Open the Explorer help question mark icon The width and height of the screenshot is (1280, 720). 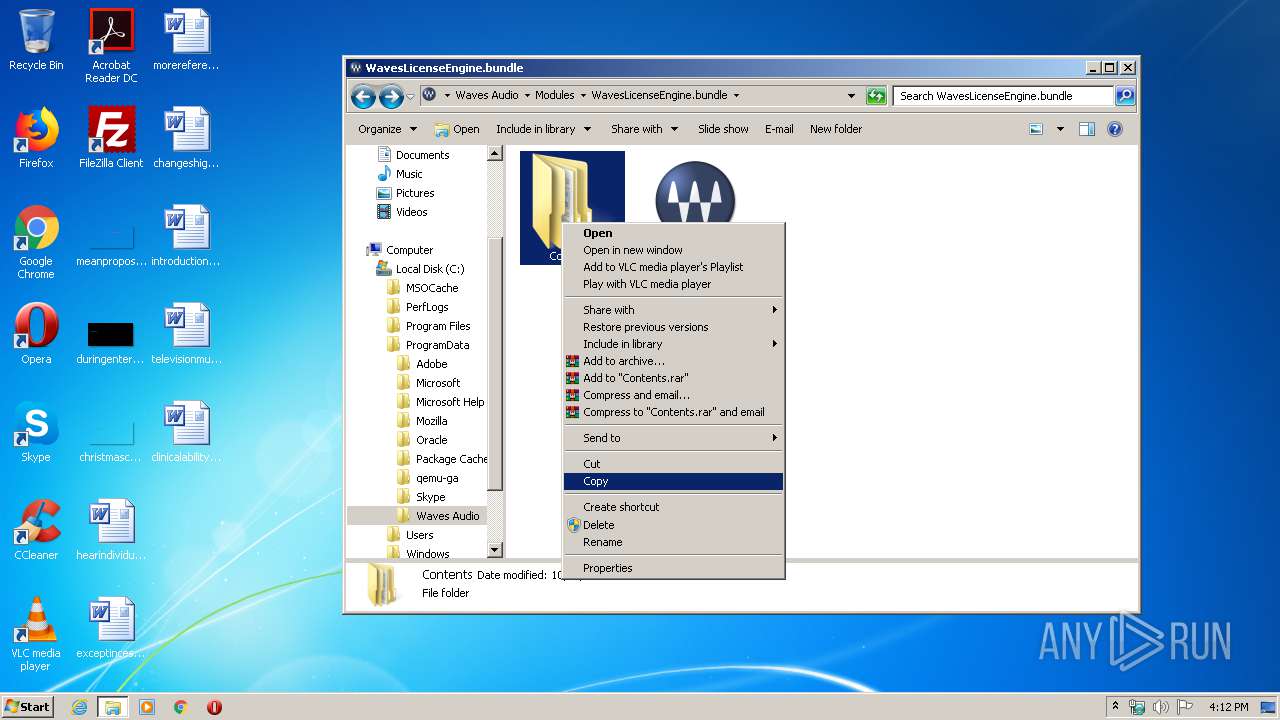[1115, 129]
